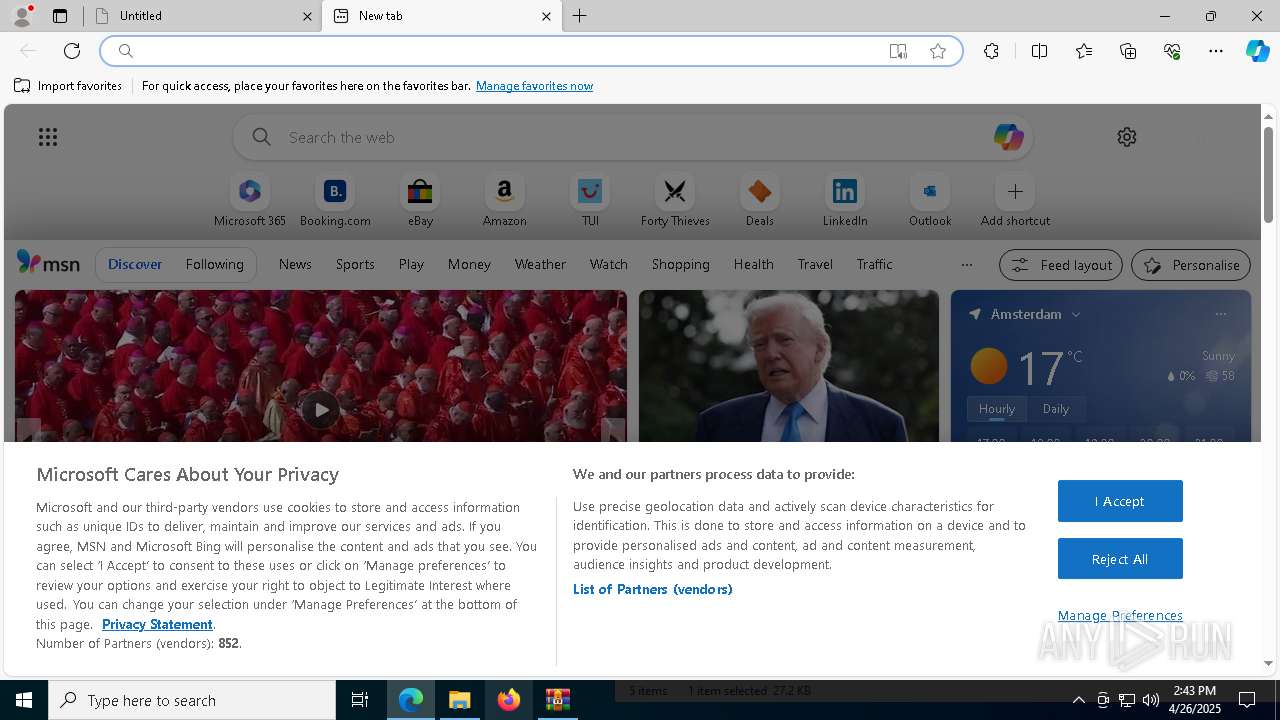Add this page to favorites star icon

point(938,51)
